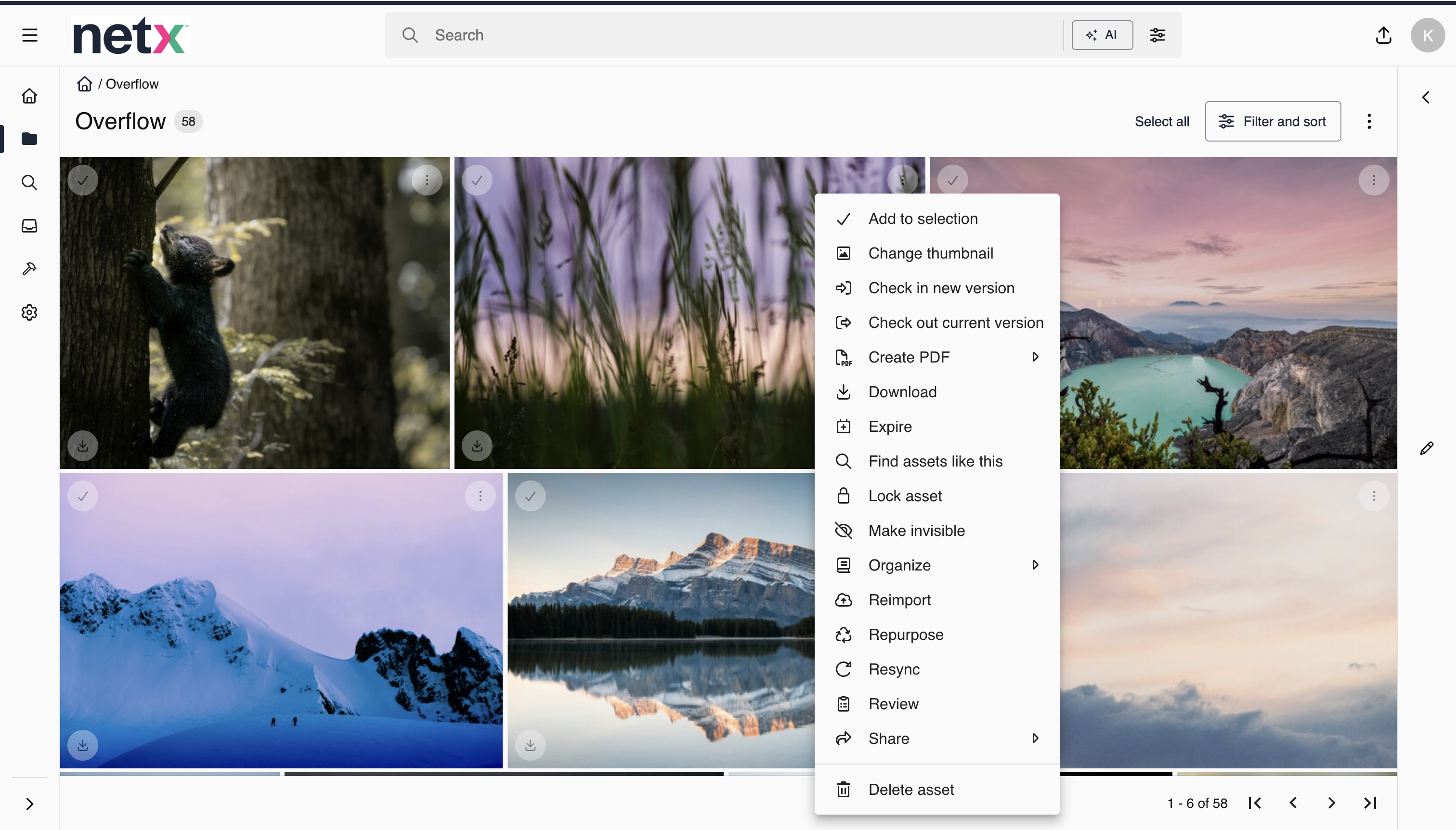Open crater lake image three-dot menu
Image resolution: width=1456 pixels, height=830 pixels.
tap(1374, 180)
